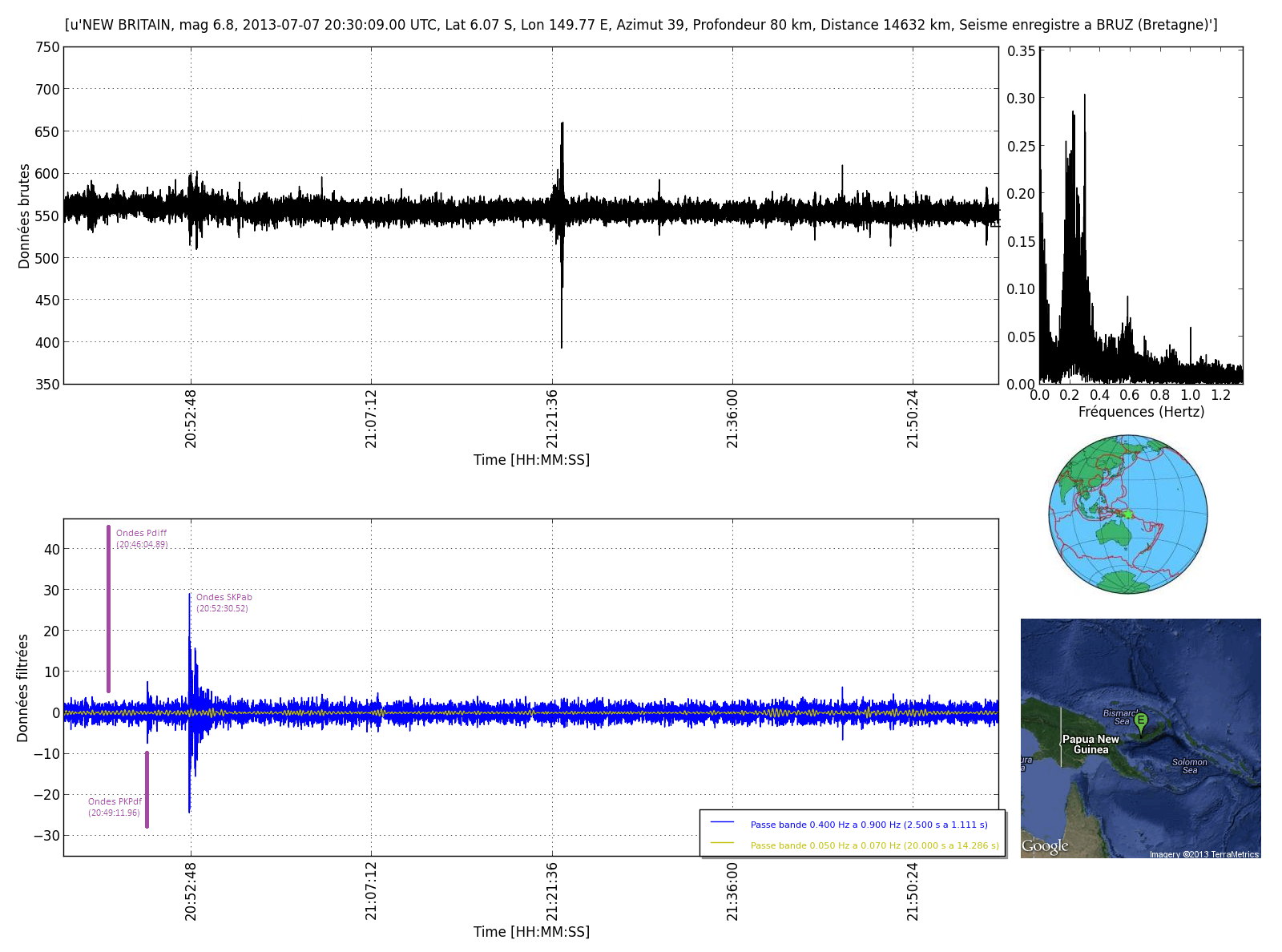The image size is (1282, 952).
Task: Select the 0.050 Hz band-pass legend entry
Action: 874,845
